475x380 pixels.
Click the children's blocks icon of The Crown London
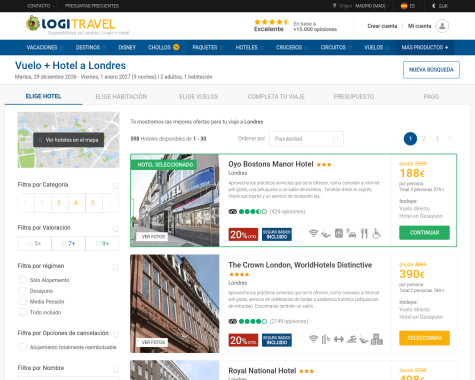[377, 339]
